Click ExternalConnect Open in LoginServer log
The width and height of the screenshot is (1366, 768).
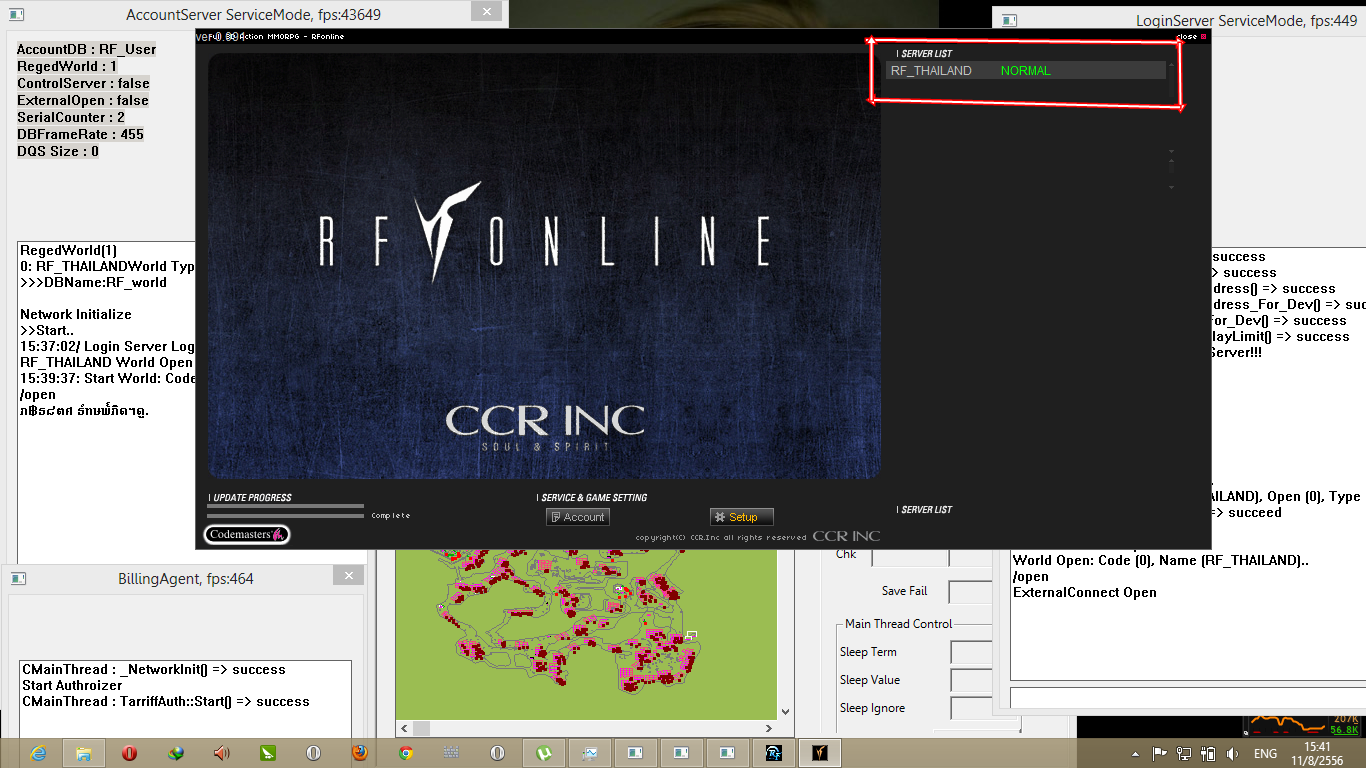coord(1085,592)
